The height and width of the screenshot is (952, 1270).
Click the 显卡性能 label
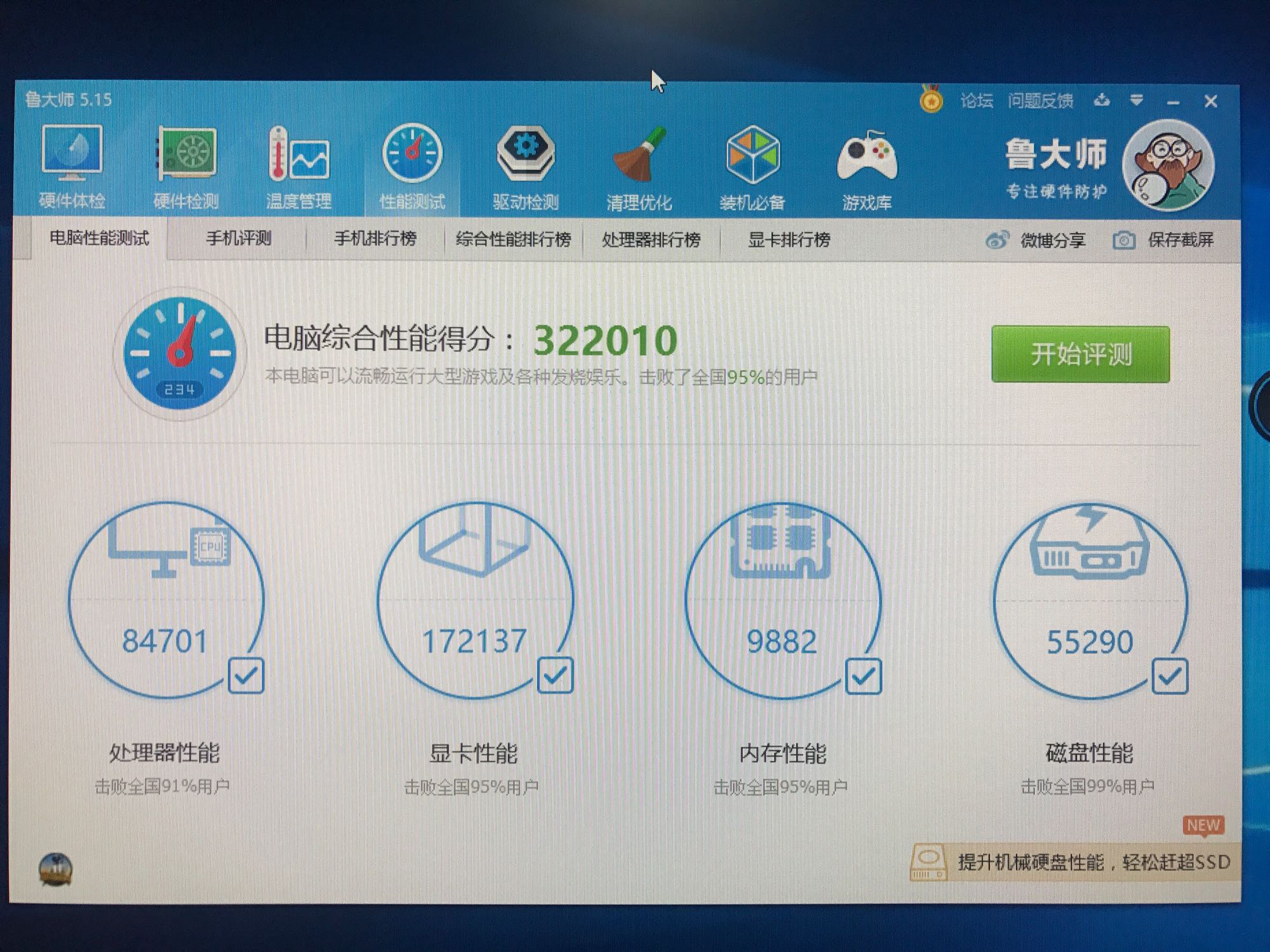[x=474, y=754]
